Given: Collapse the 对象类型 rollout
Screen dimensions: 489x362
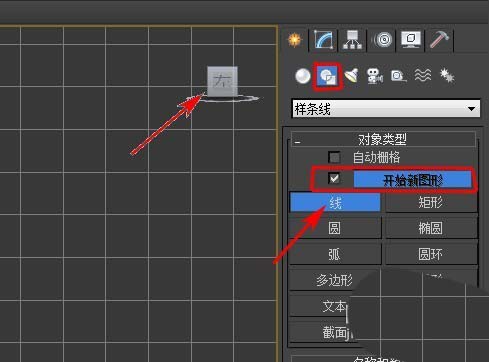Looking at the screenshot, I should click(x=383, y=139).
